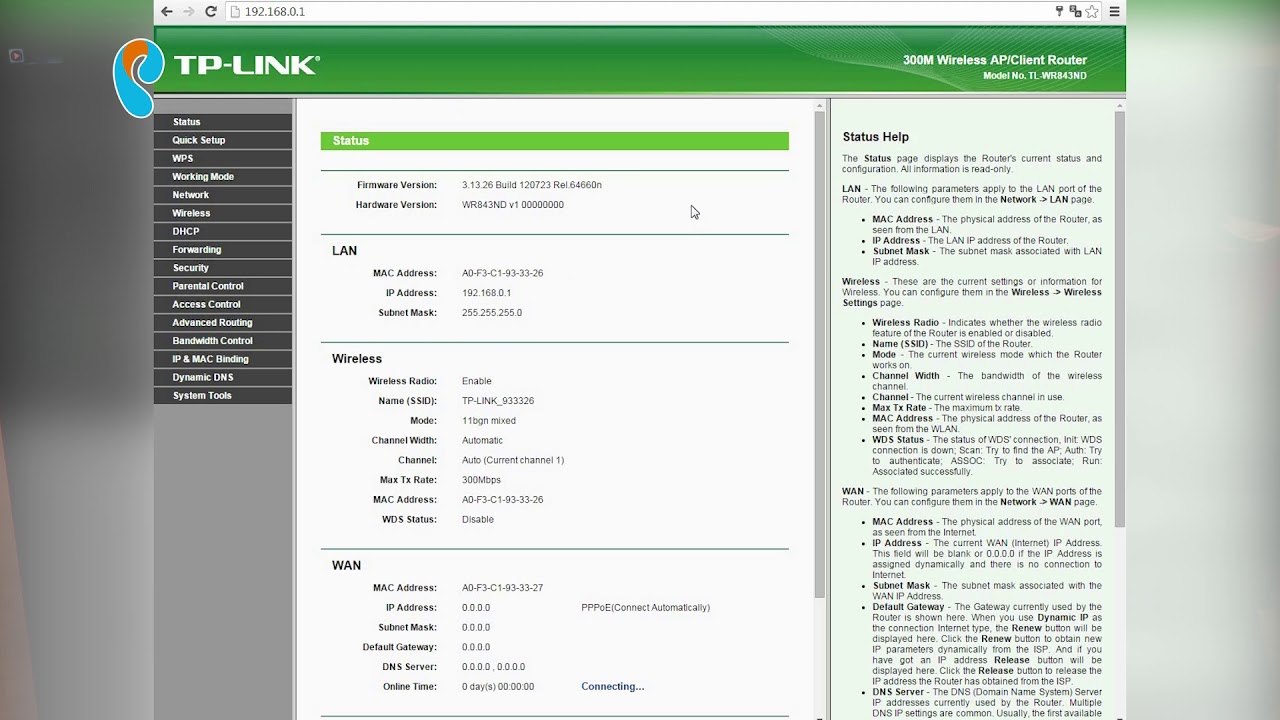Click the Status Help pane scrollbar
The image size is (1280, 720).
coord(1120,320)
